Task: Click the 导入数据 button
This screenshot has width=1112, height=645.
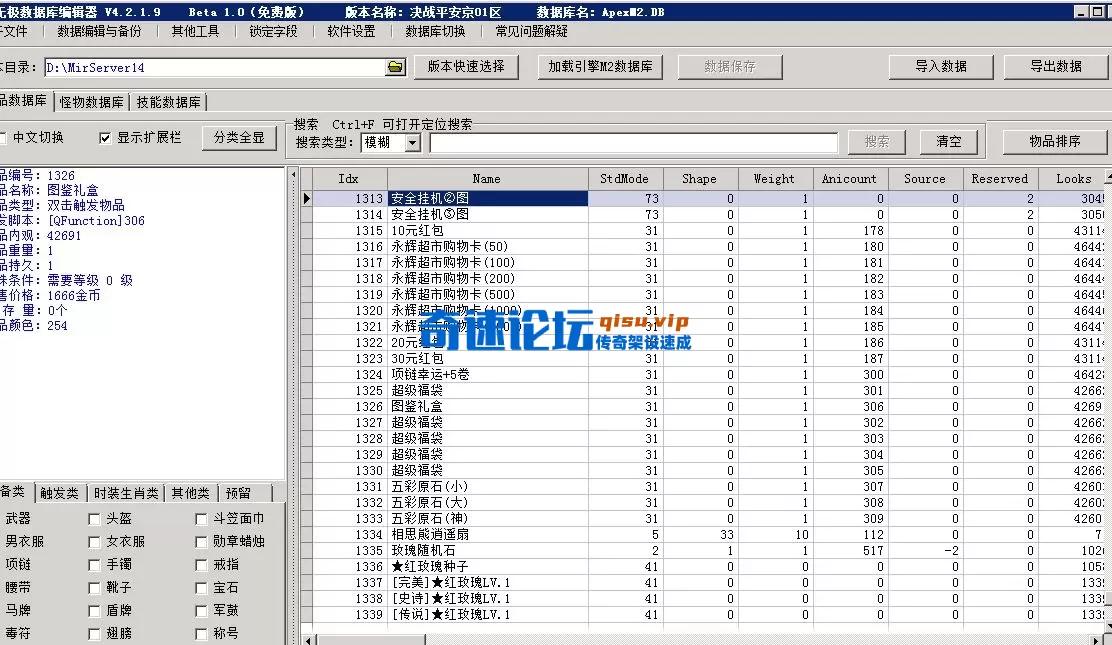Action: [940, 67]
